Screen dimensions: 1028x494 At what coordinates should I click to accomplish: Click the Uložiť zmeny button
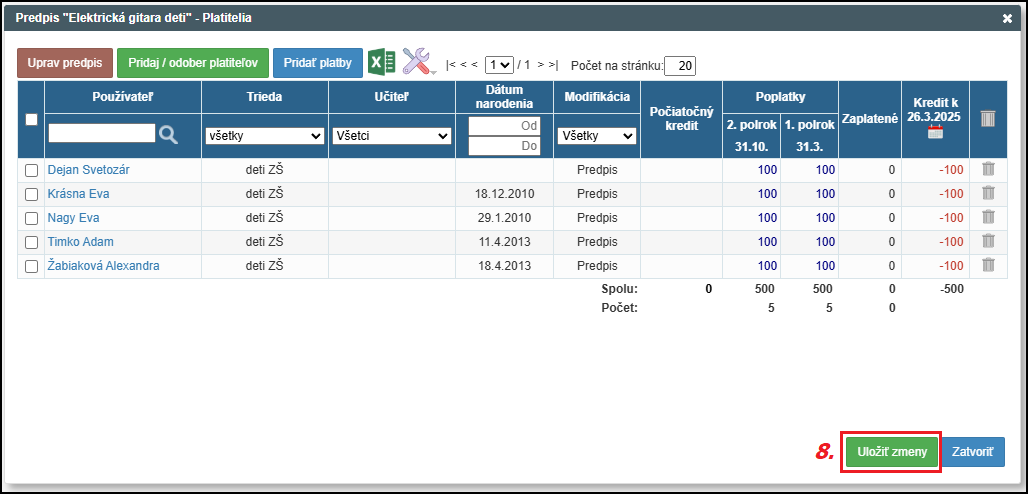(x=892, y=452)
